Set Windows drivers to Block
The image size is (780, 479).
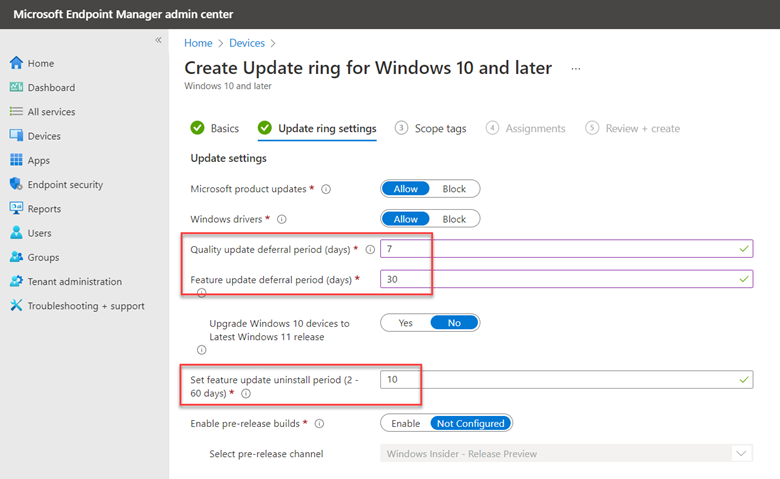[x=454, y=219]
